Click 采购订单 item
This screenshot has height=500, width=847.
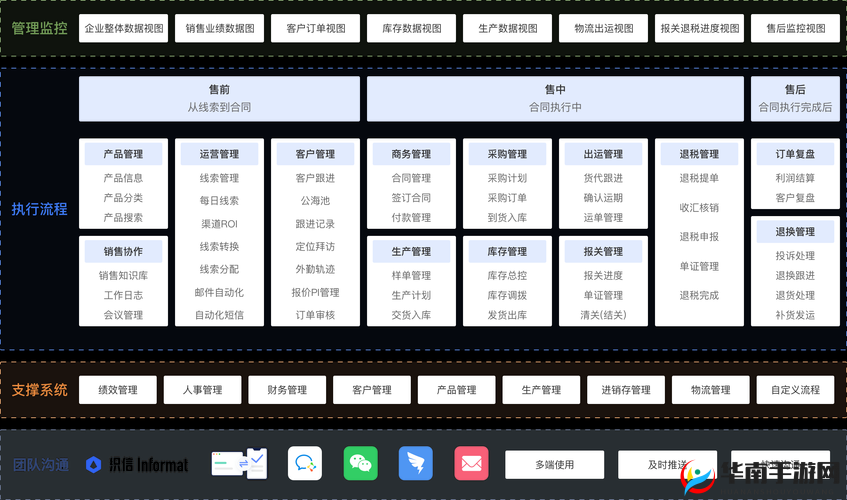[507, 198]
